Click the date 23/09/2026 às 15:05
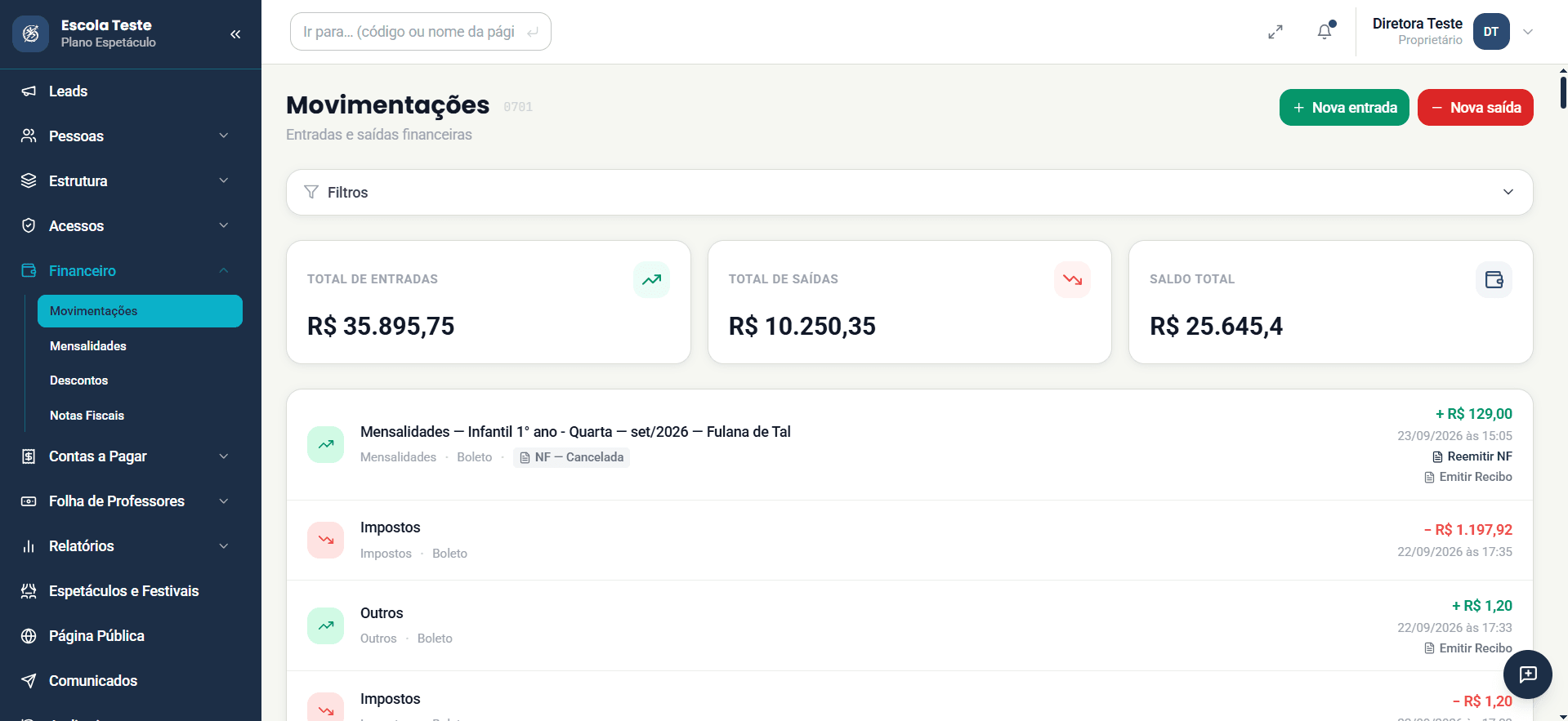Image resolution: width=1568 pixels, height=721 pixels. tap(1454, 436)
